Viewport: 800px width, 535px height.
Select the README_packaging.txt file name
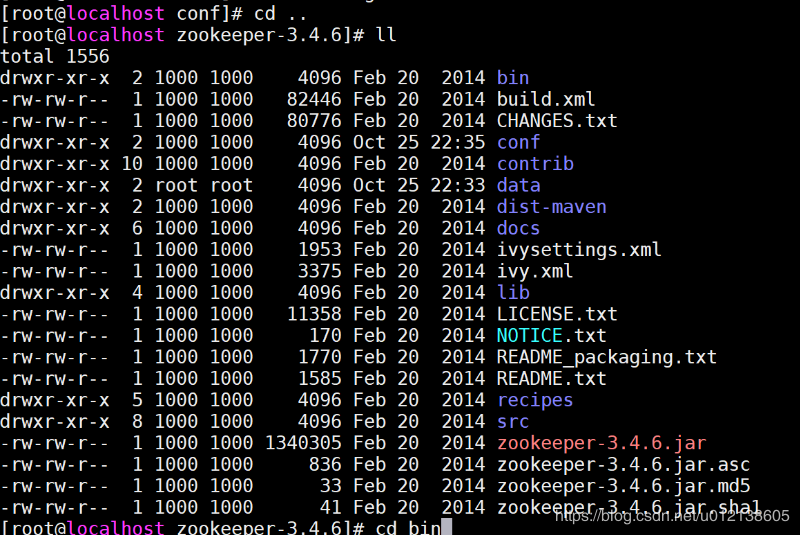tap(606, 357)
